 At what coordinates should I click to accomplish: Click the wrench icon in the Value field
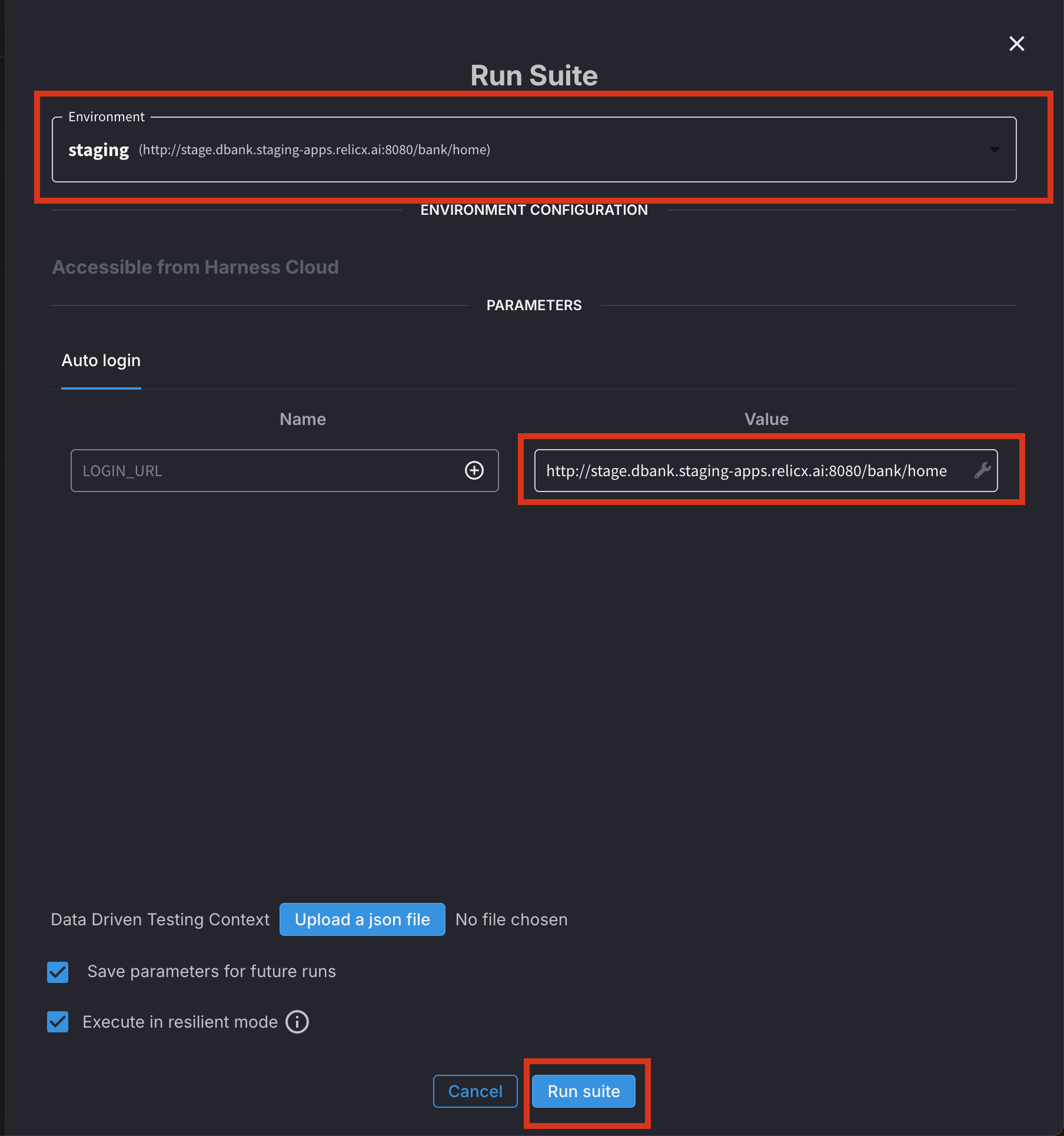(x=982, y=470)
